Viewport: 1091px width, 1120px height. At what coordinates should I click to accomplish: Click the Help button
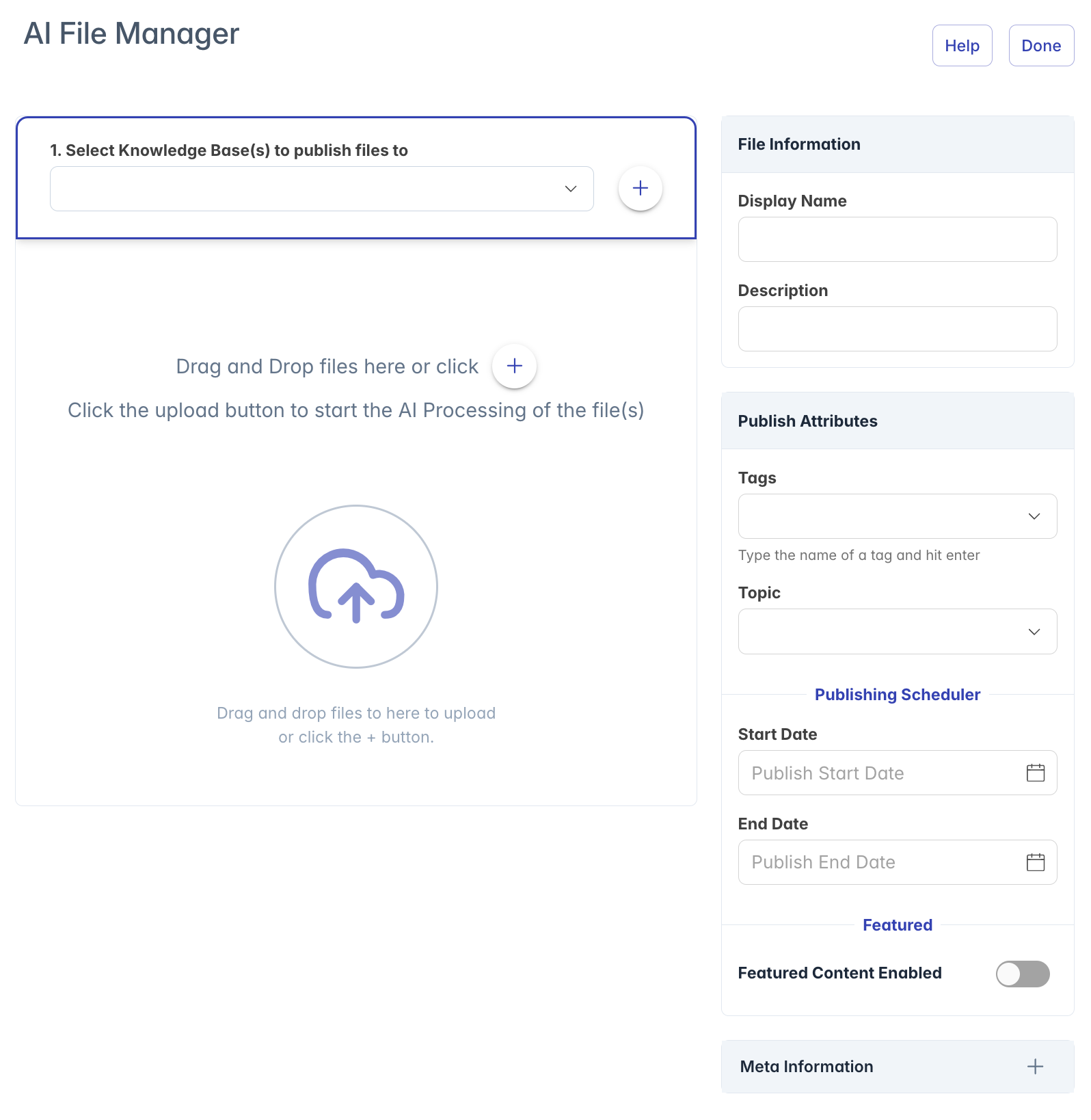pos(962,46)
